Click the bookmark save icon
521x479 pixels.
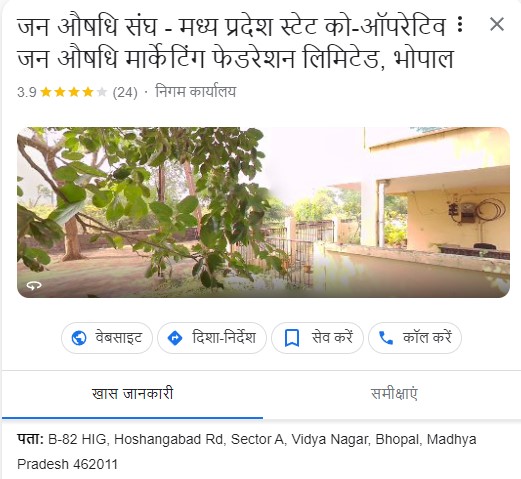tap(292, 338)
